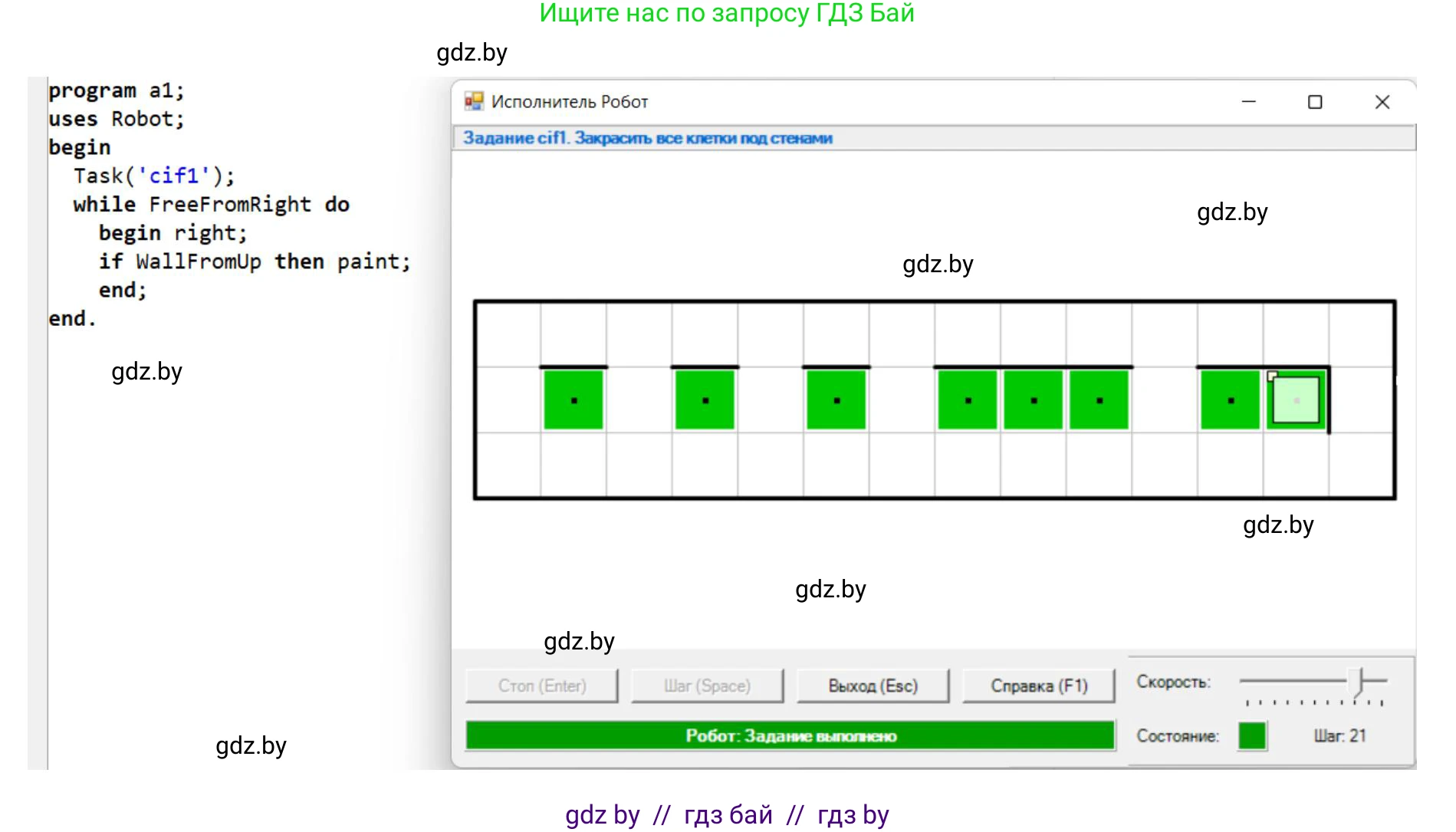Viewport: 1456px width, 832px height.
Task: Click the 'while FreeFromRight do' code line
Action: click(211, 205)
